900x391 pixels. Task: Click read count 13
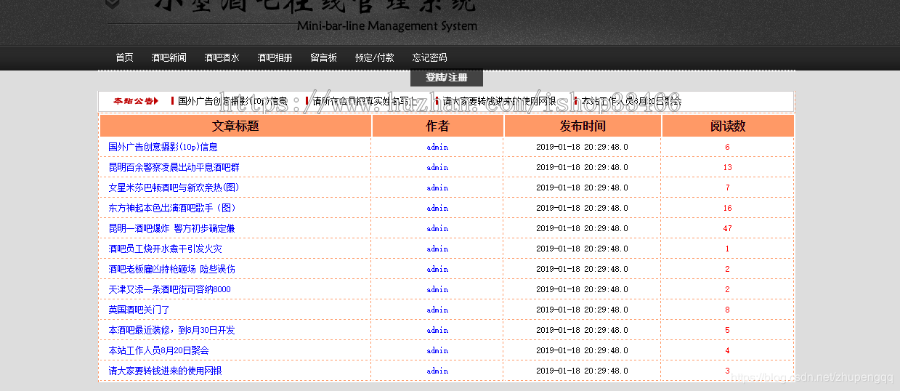[728, 167]
